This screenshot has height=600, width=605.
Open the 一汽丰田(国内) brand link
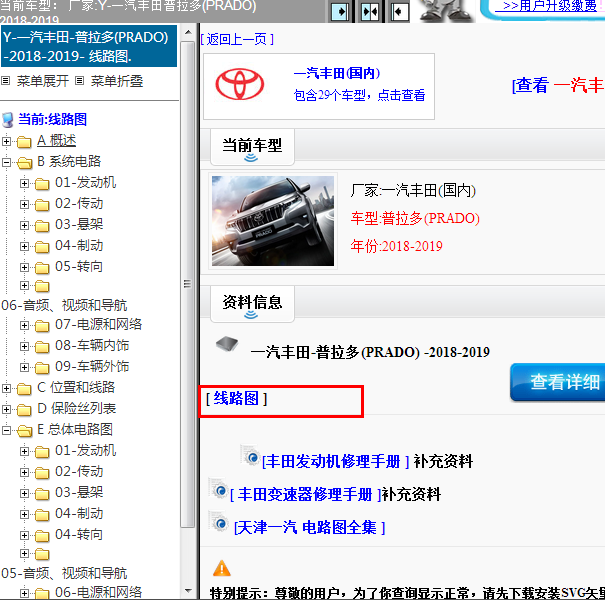(337, 73)
